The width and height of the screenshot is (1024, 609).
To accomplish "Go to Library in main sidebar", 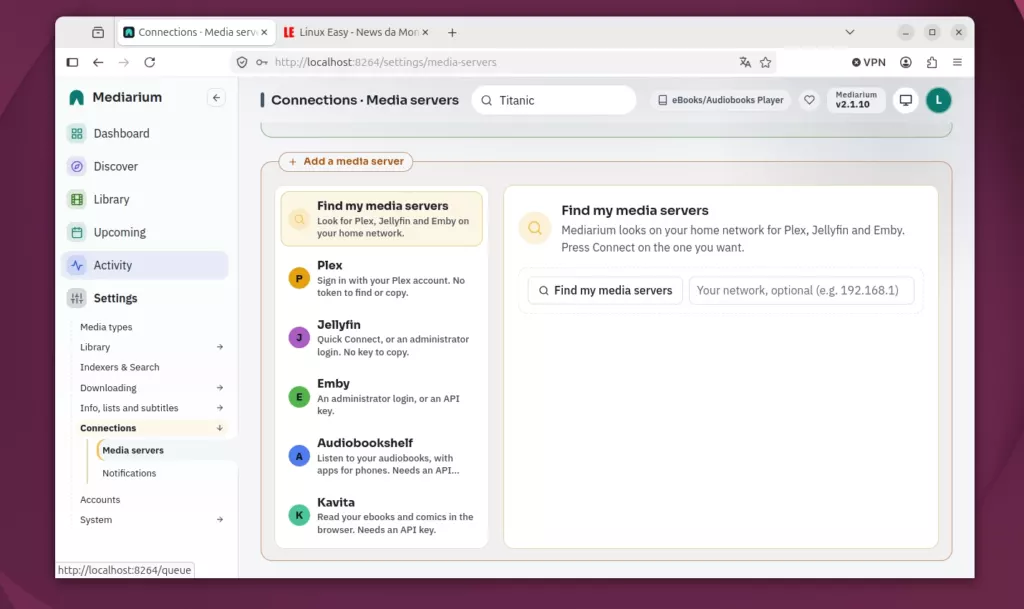I will [x=145, y=199].
